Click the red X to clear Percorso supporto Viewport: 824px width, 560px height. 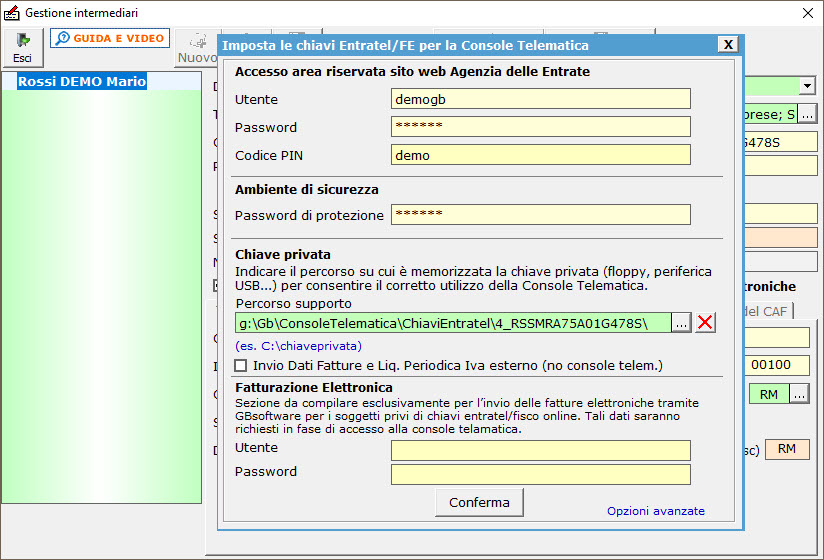tap(706, 322)
